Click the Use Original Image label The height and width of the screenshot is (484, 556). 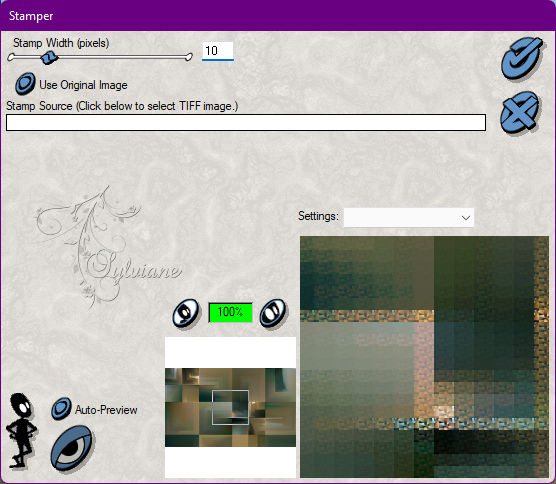point(83,85)
